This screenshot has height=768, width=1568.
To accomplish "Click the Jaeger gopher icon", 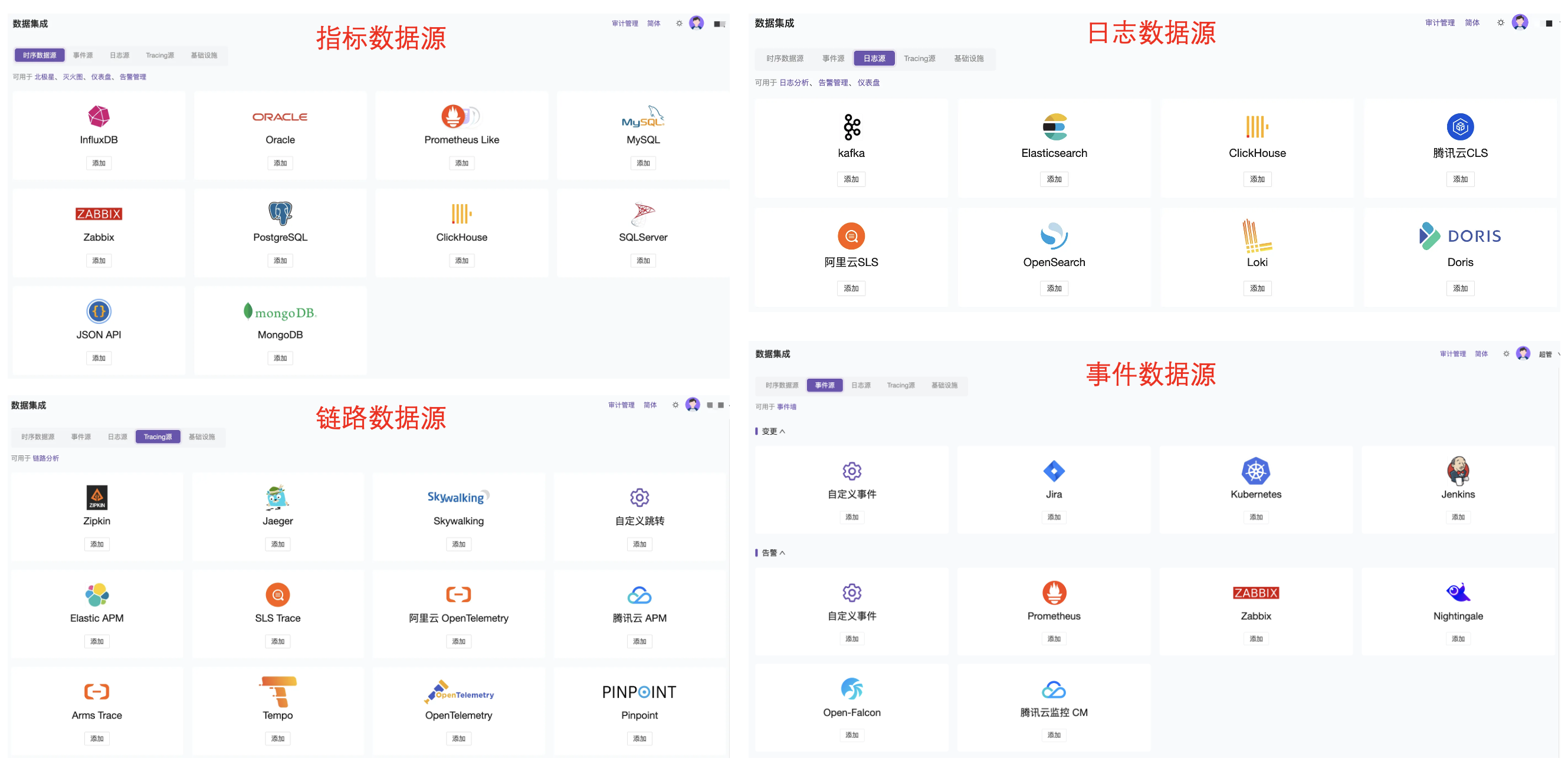I will [x=278, y=497].
